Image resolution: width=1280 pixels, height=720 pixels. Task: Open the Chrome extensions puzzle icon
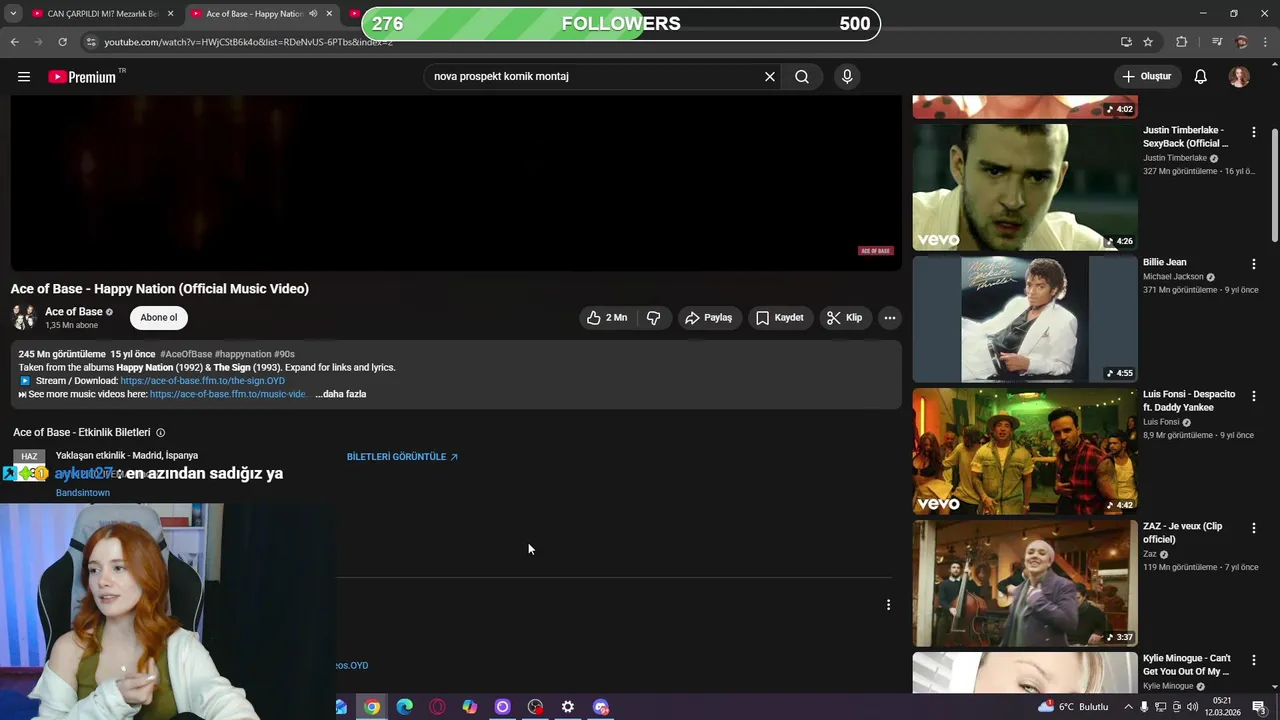pos(1181,42)
